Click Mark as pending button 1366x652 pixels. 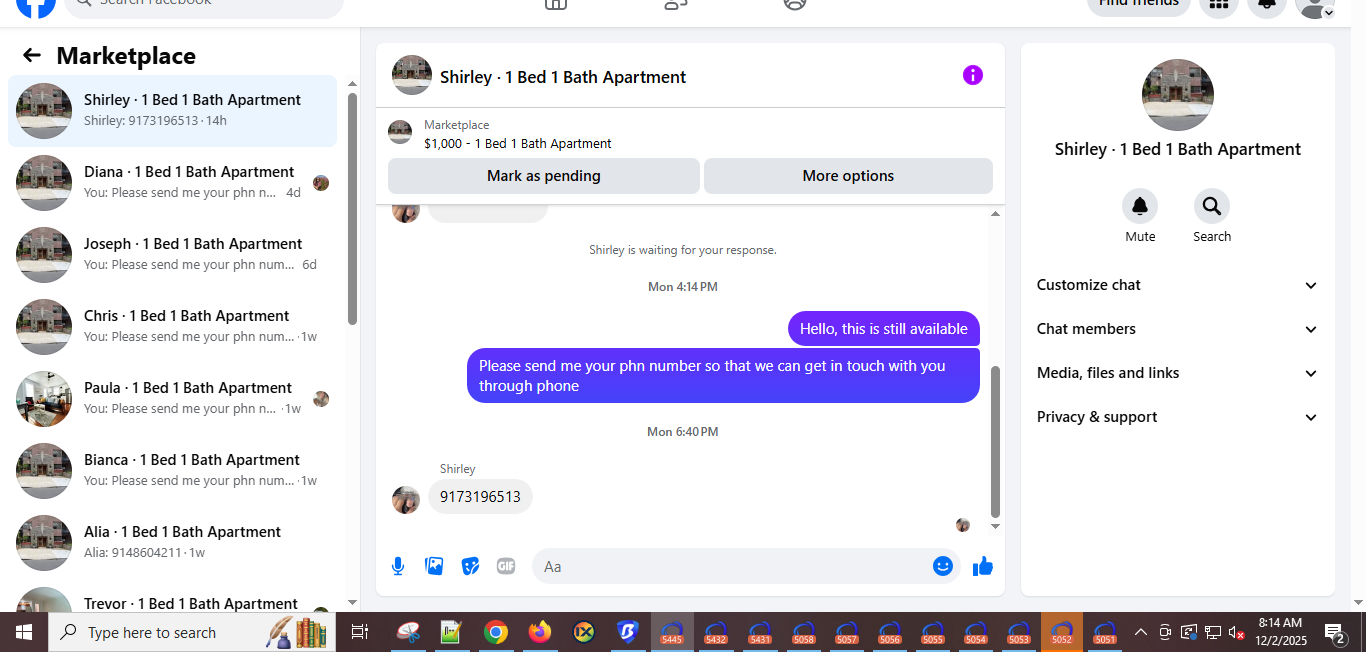[x=544, y=176]
